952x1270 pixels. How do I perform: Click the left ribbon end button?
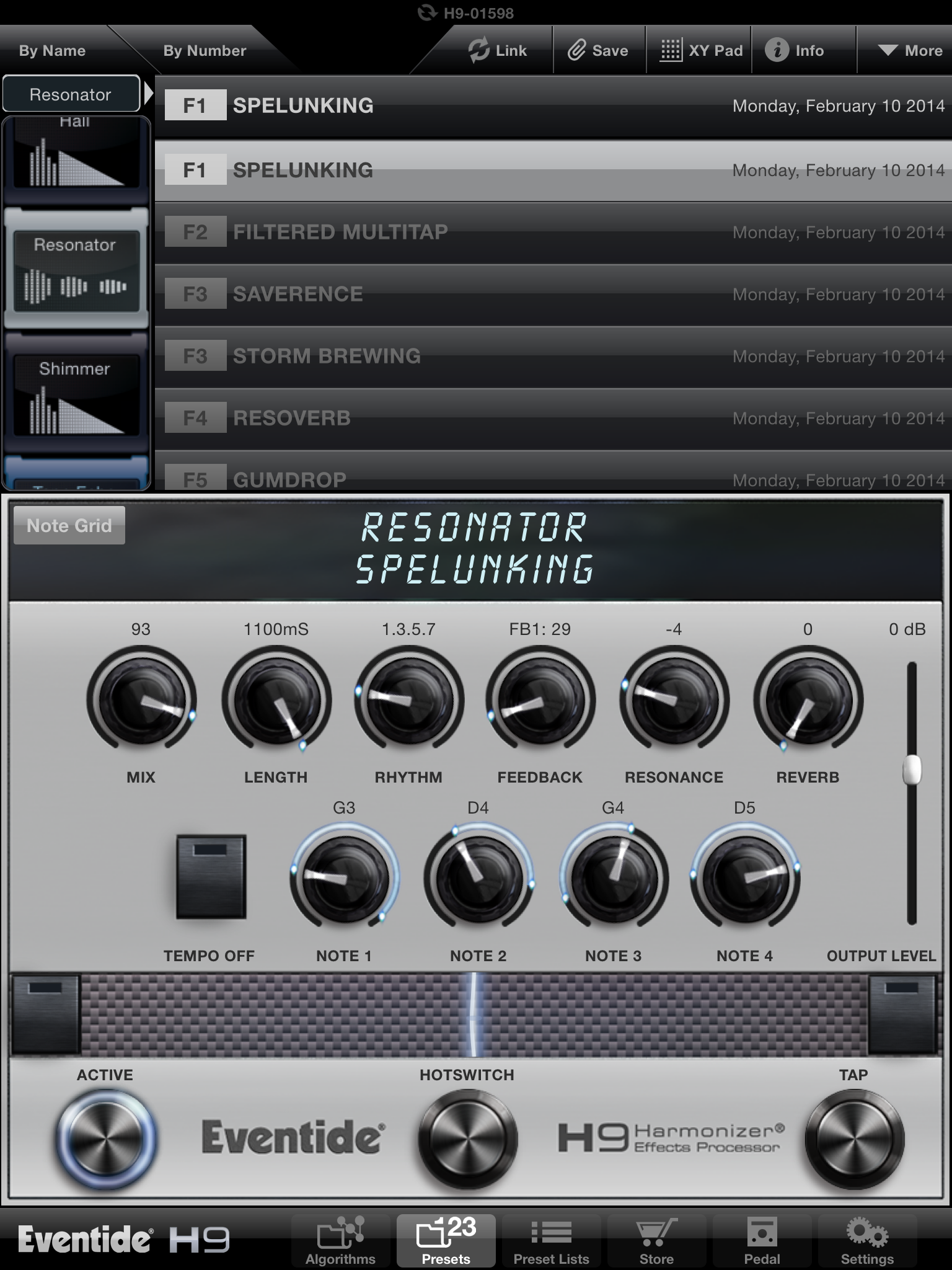click(x=45, y=1015)
